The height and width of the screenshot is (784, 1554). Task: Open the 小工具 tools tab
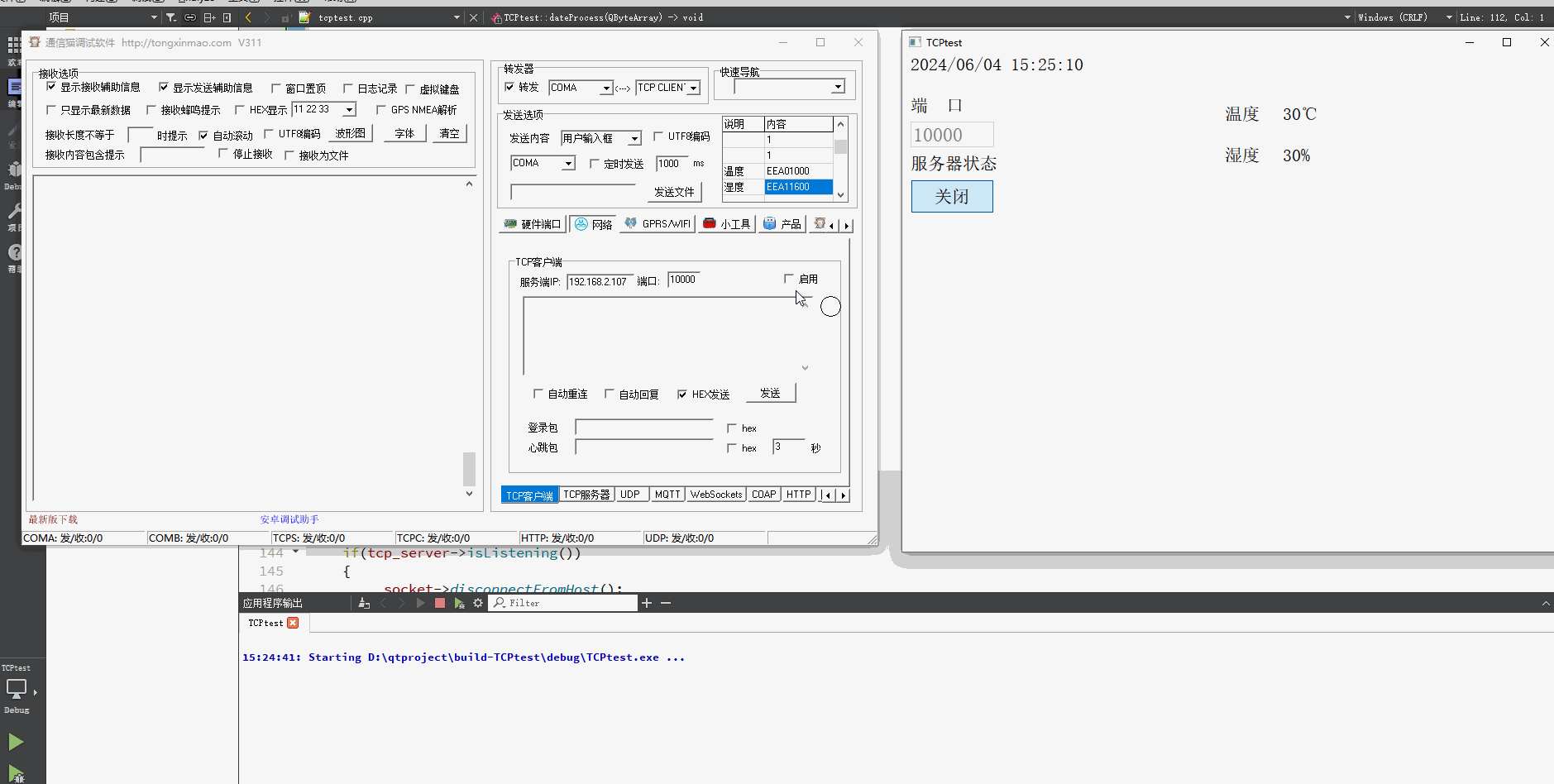(x=727, y=224)
